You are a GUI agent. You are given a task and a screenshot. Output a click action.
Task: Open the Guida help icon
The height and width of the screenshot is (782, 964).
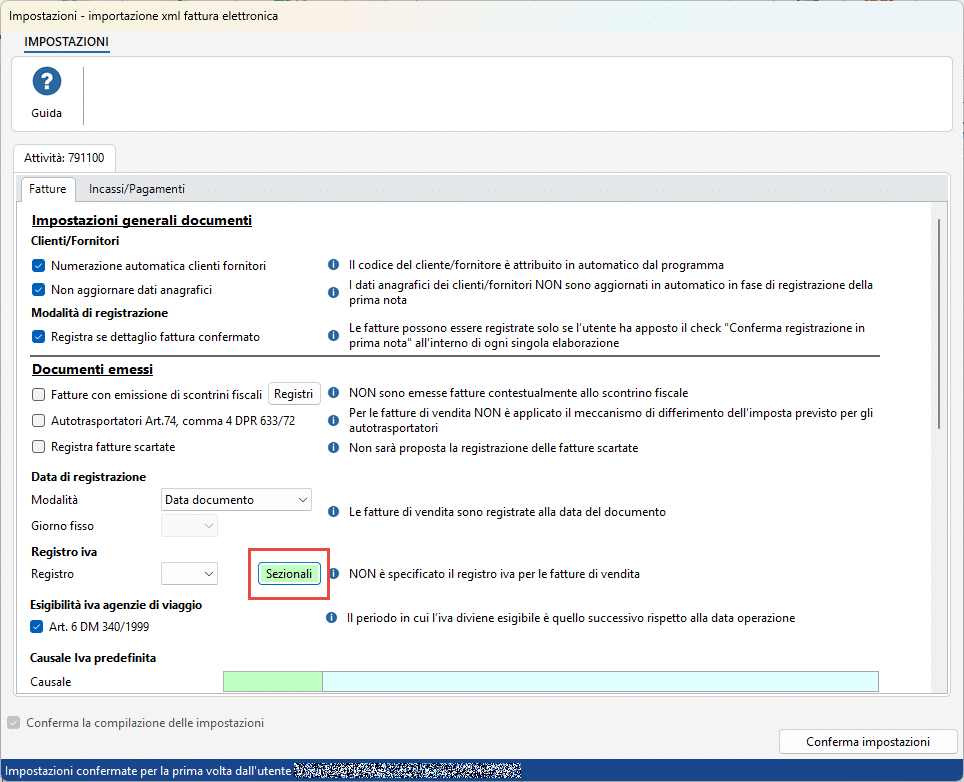pyautogui.click(x=47, y=81)
